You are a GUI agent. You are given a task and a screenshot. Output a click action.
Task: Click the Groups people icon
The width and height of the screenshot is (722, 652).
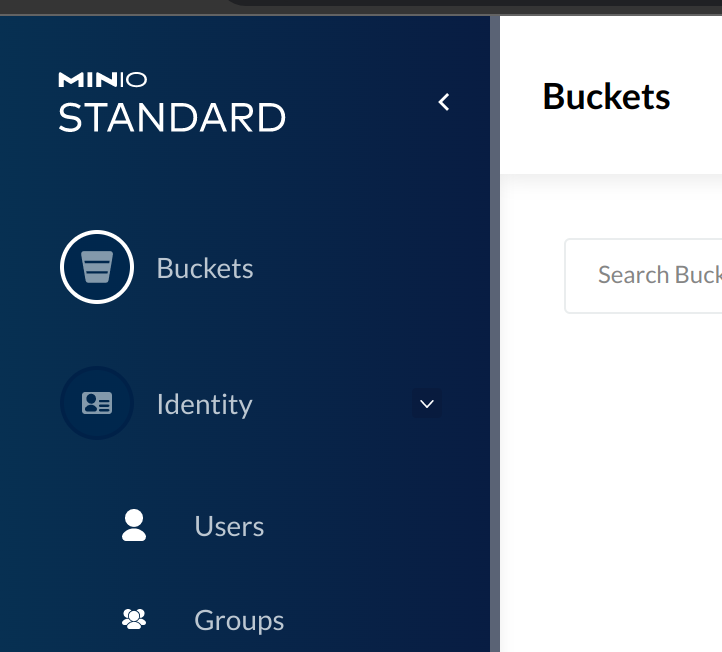click(x=134, y=619)
